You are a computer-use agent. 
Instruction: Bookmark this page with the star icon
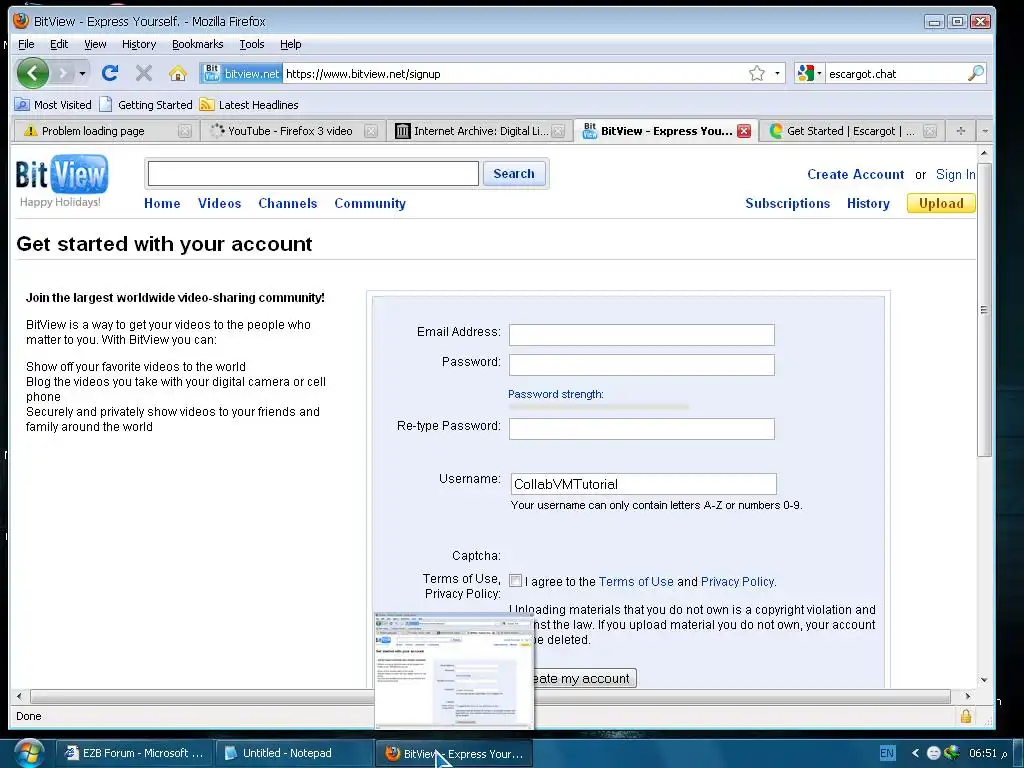coord(756,73)
